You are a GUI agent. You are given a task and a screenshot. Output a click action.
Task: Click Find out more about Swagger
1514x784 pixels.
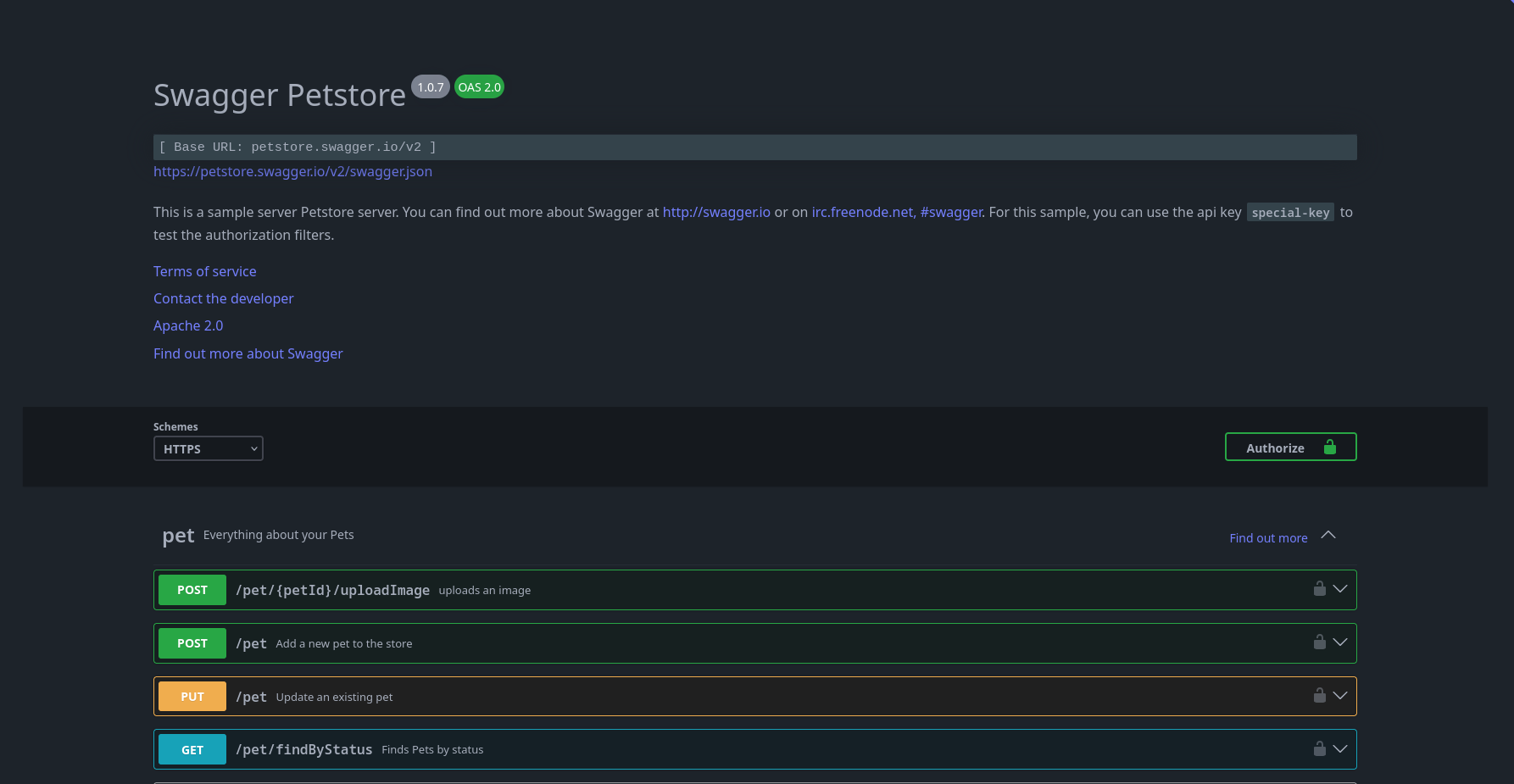[x=248, y=353]
